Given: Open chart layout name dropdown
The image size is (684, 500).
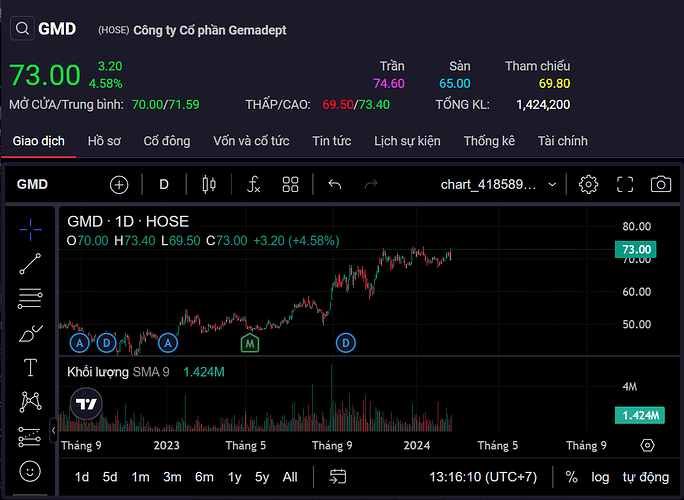Looking at the screenshot, I should (498, 185).
